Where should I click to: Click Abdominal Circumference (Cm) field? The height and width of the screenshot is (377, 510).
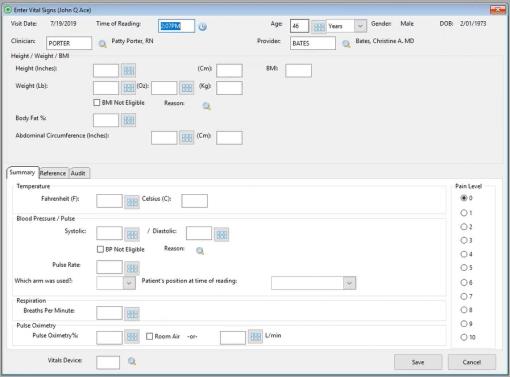click(229, 138)
